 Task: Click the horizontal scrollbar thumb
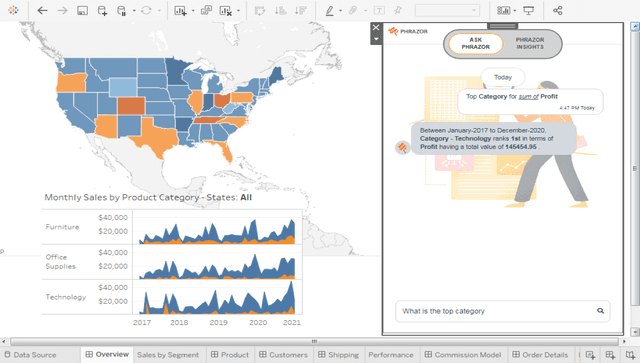click(314, 341)
